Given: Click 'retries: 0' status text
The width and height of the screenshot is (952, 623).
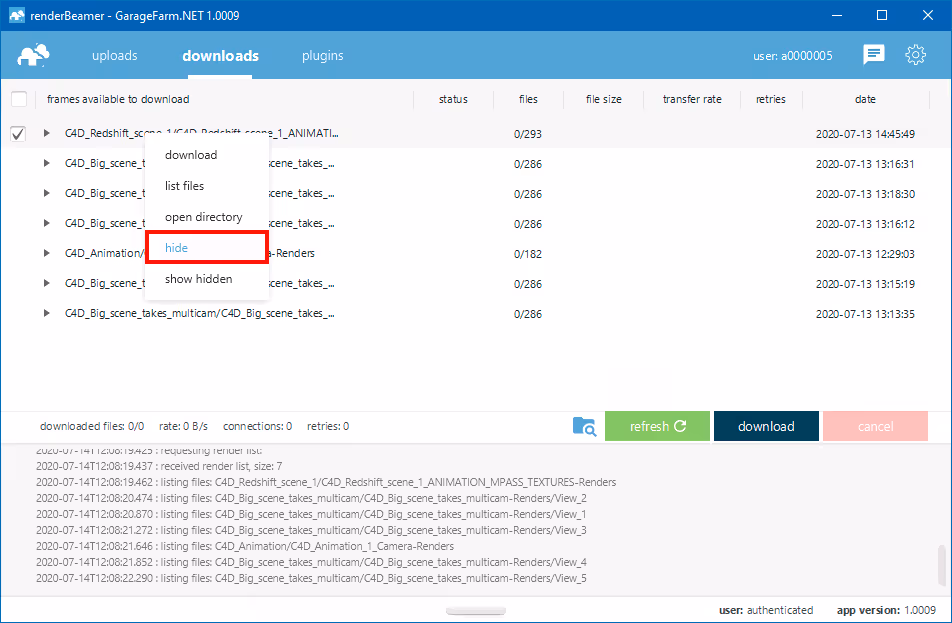Looking at the screenshot, I should tap(328, 426).
